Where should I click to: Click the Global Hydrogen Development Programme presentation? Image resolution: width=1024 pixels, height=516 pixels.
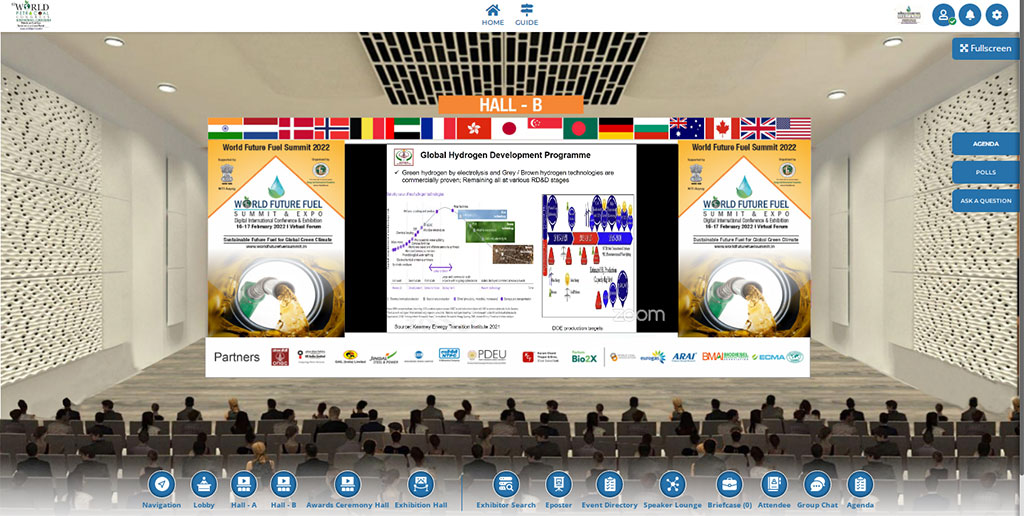click(x=512, y=238)
